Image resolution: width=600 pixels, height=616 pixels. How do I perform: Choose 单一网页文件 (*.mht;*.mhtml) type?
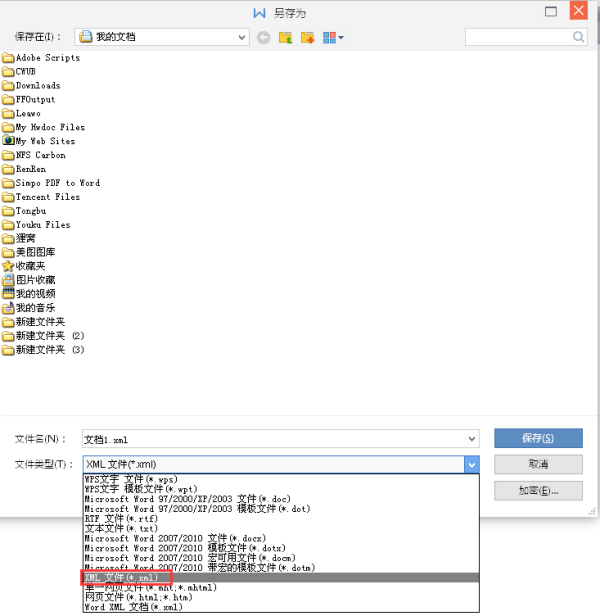(281, 588)
